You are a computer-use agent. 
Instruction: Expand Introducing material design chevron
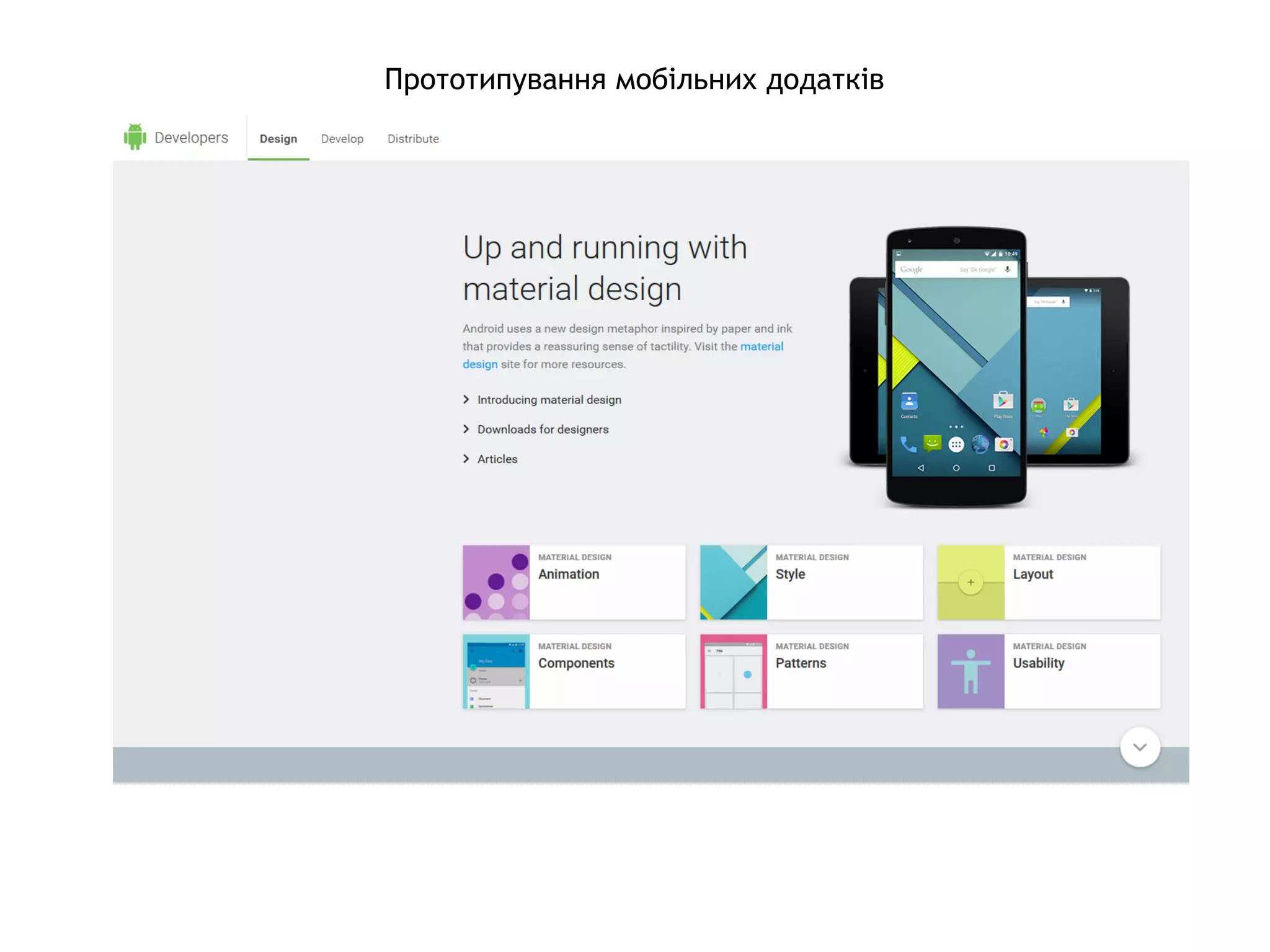click(466, 400)
